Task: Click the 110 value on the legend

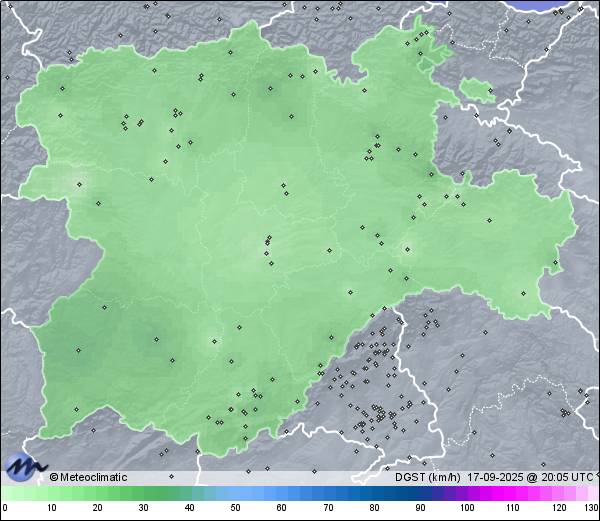Action: tap(513, 508)
